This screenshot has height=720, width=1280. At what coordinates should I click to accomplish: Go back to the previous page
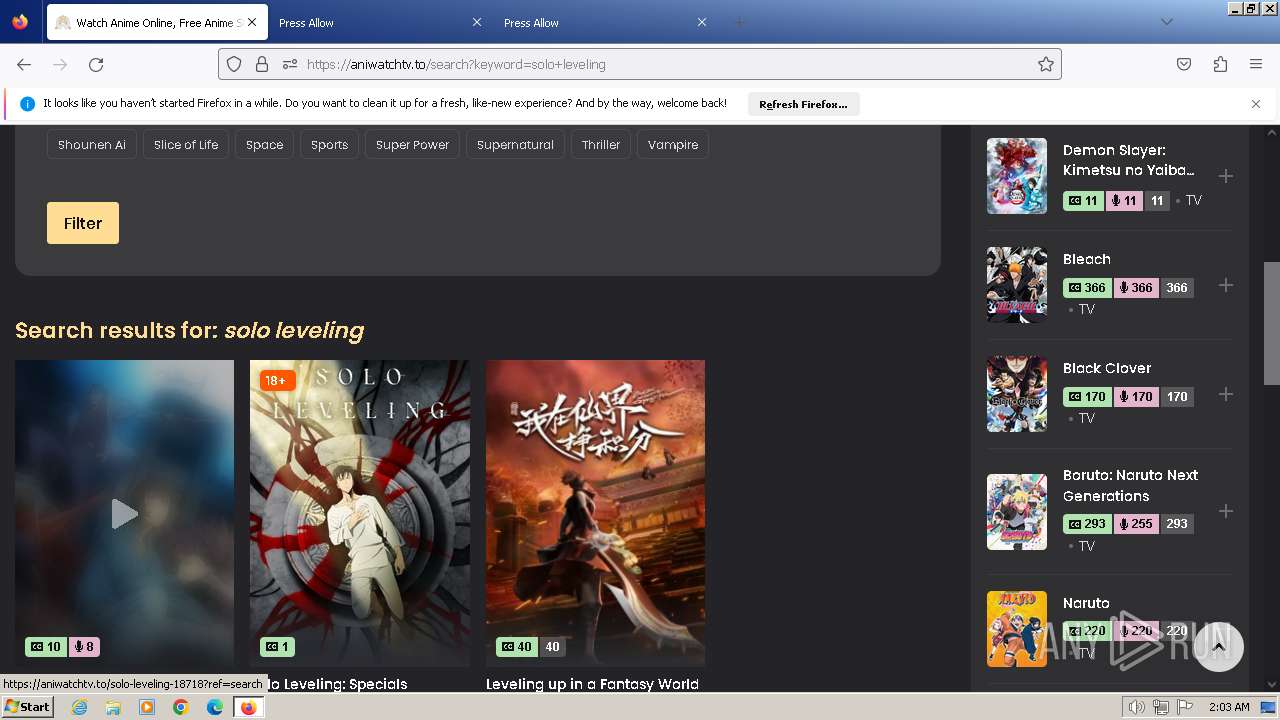tap(24, 64)
